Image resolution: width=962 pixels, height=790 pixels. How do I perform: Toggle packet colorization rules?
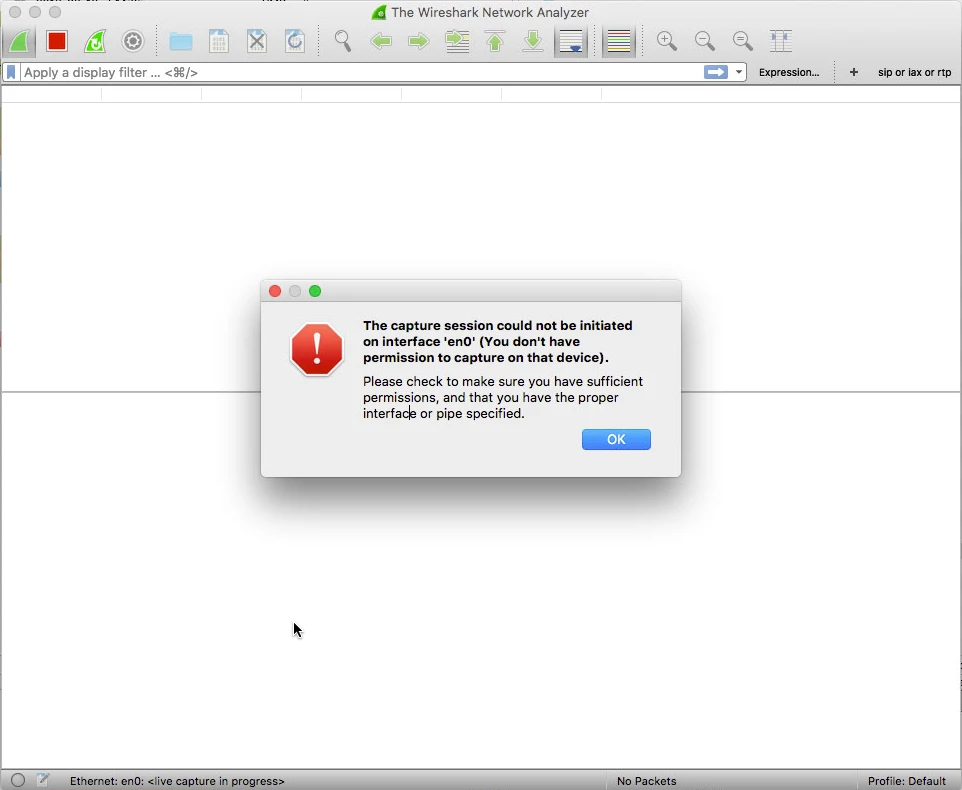click(x=618, y=42)
